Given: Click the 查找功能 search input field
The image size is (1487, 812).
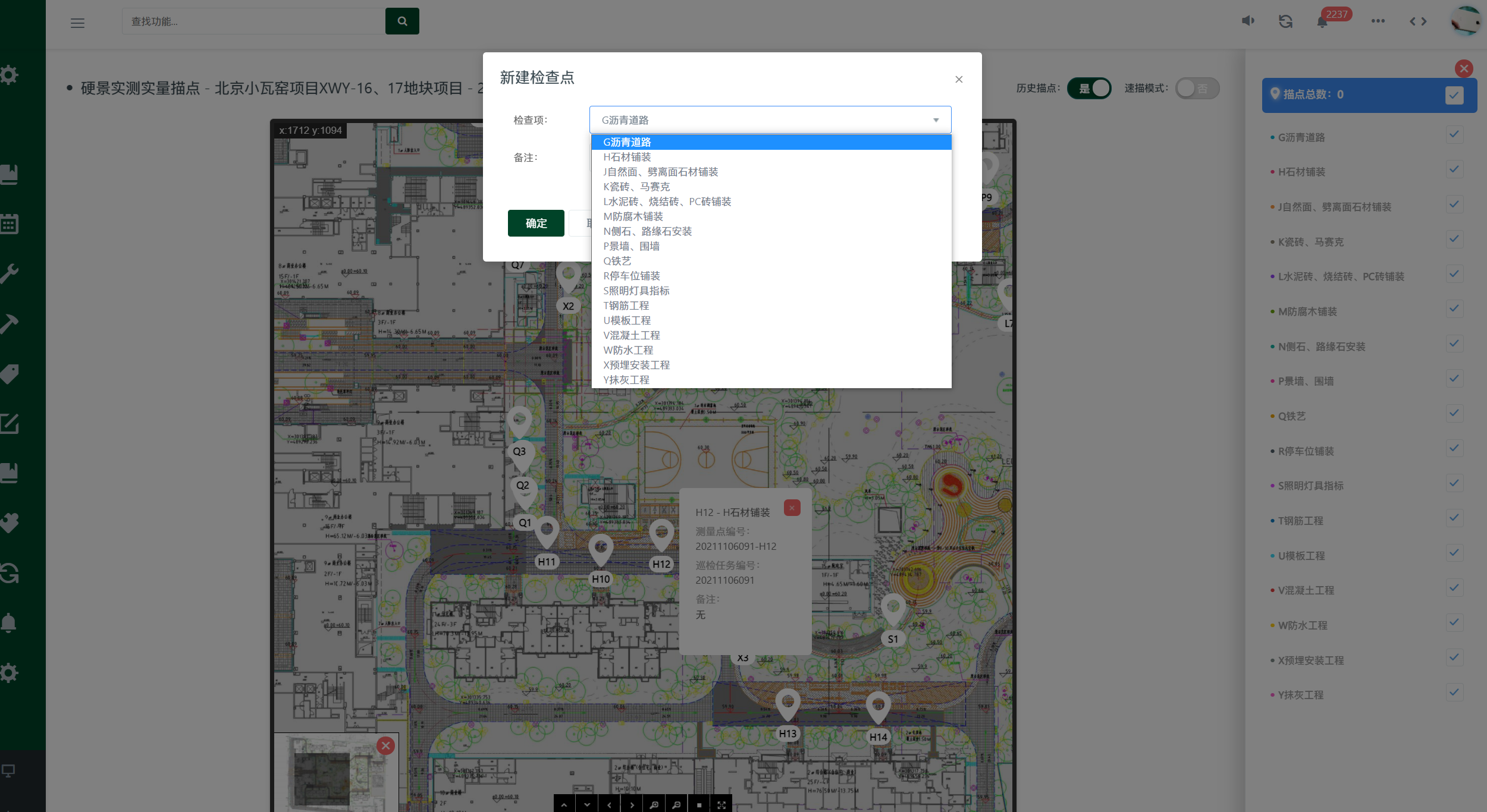Looking at the screenshot, I should 253,21.
